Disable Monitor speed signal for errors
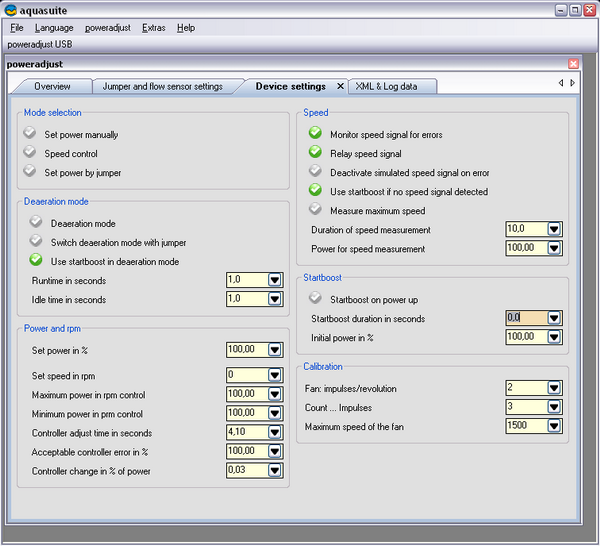The width and height of the screenshot is (600, 546). tap(315, 133)
